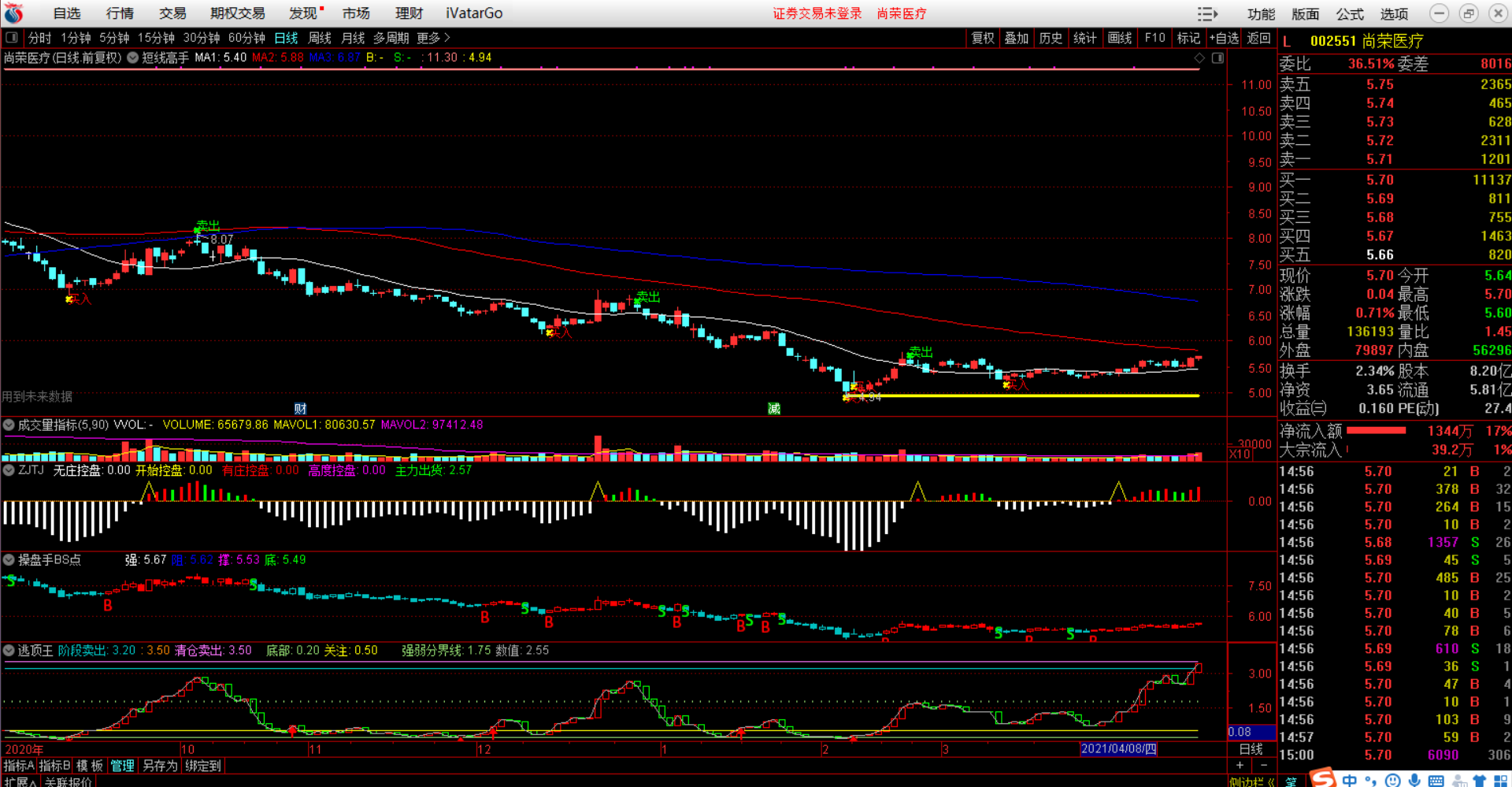Viewport: 1512px width, 787px height.
Task: Click 证券交易未登录 login link
Action: [817, 13]
